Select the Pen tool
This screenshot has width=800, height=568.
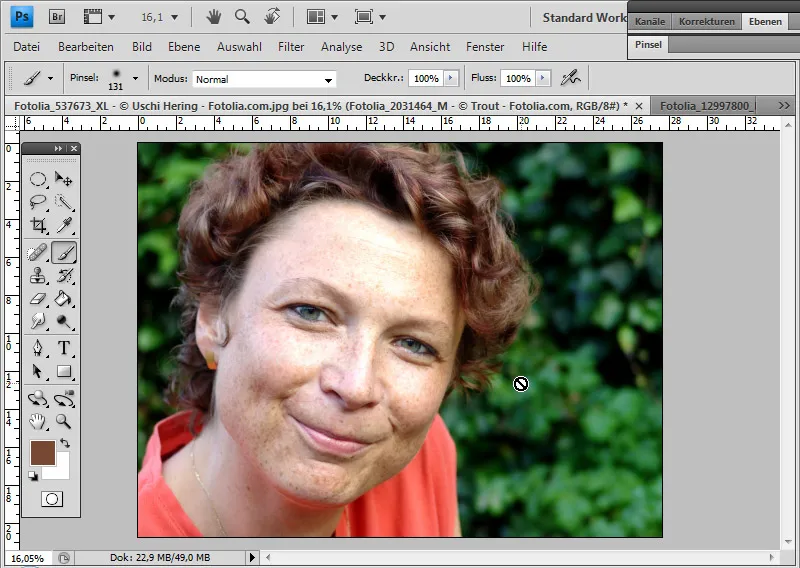coord(38,348)
